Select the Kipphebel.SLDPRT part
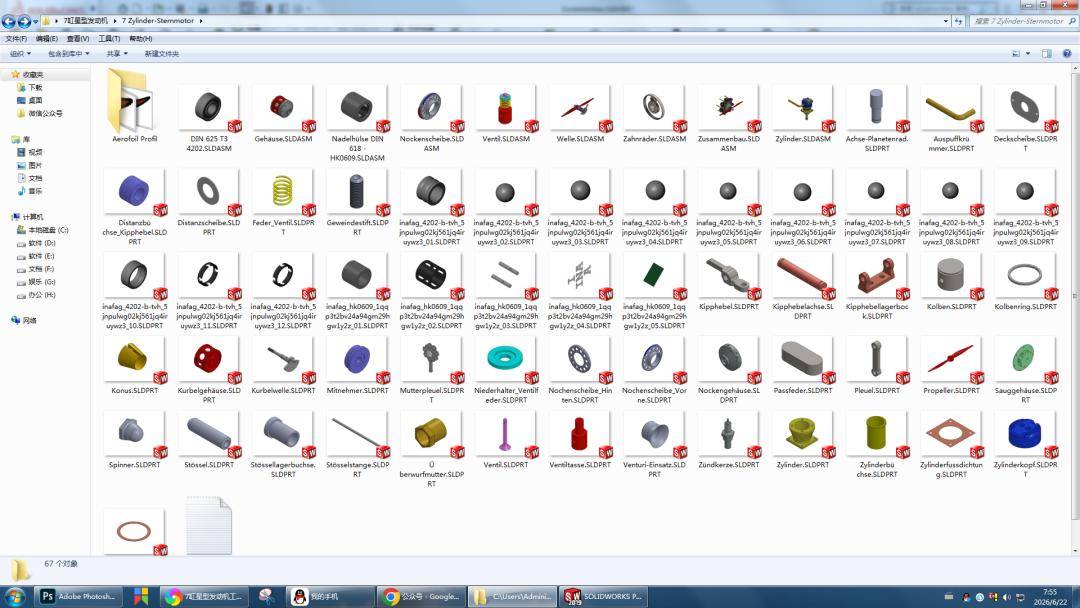The height and width of the screenshot is (608, 1080). tap(729, 281)
